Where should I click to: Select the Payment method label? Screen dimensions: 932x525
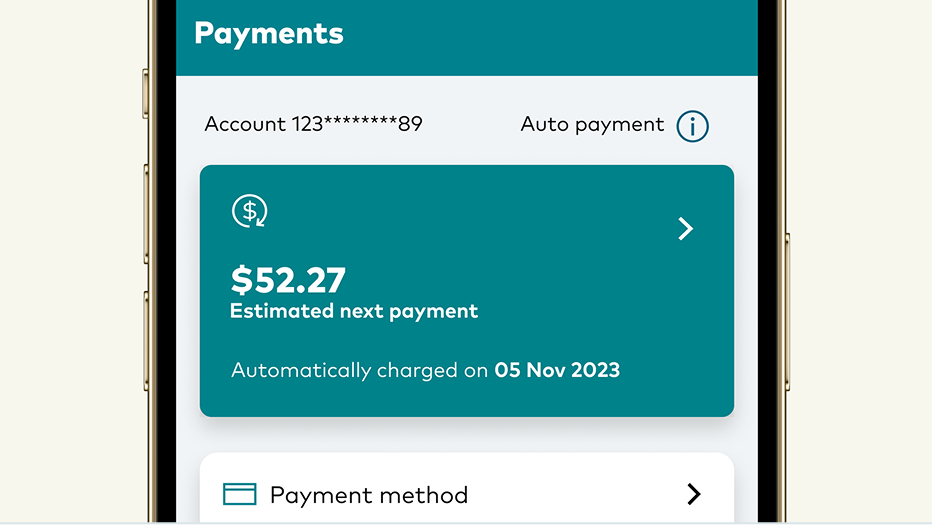click(368, 495)
